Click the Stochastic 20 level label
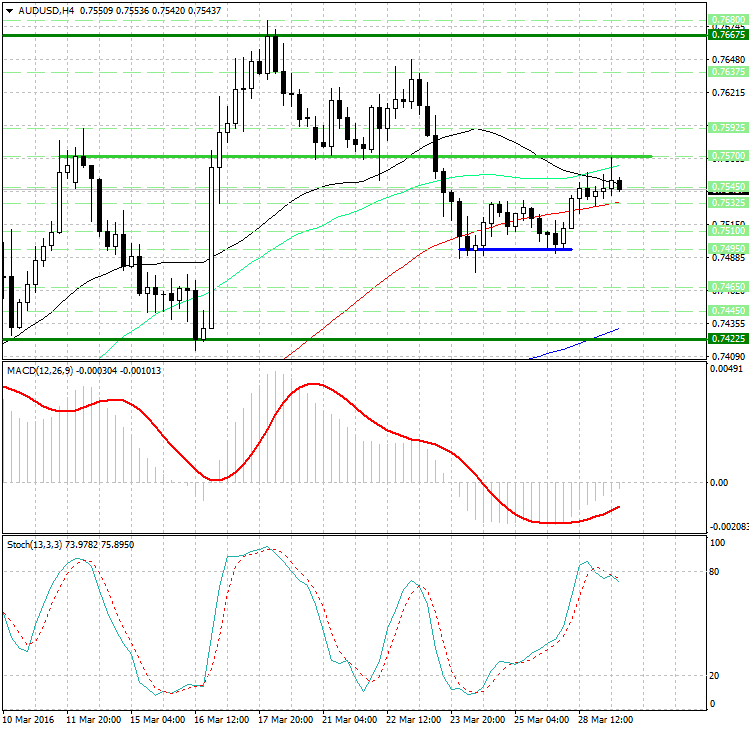This screenshot has width=749, height=731. 716,675
